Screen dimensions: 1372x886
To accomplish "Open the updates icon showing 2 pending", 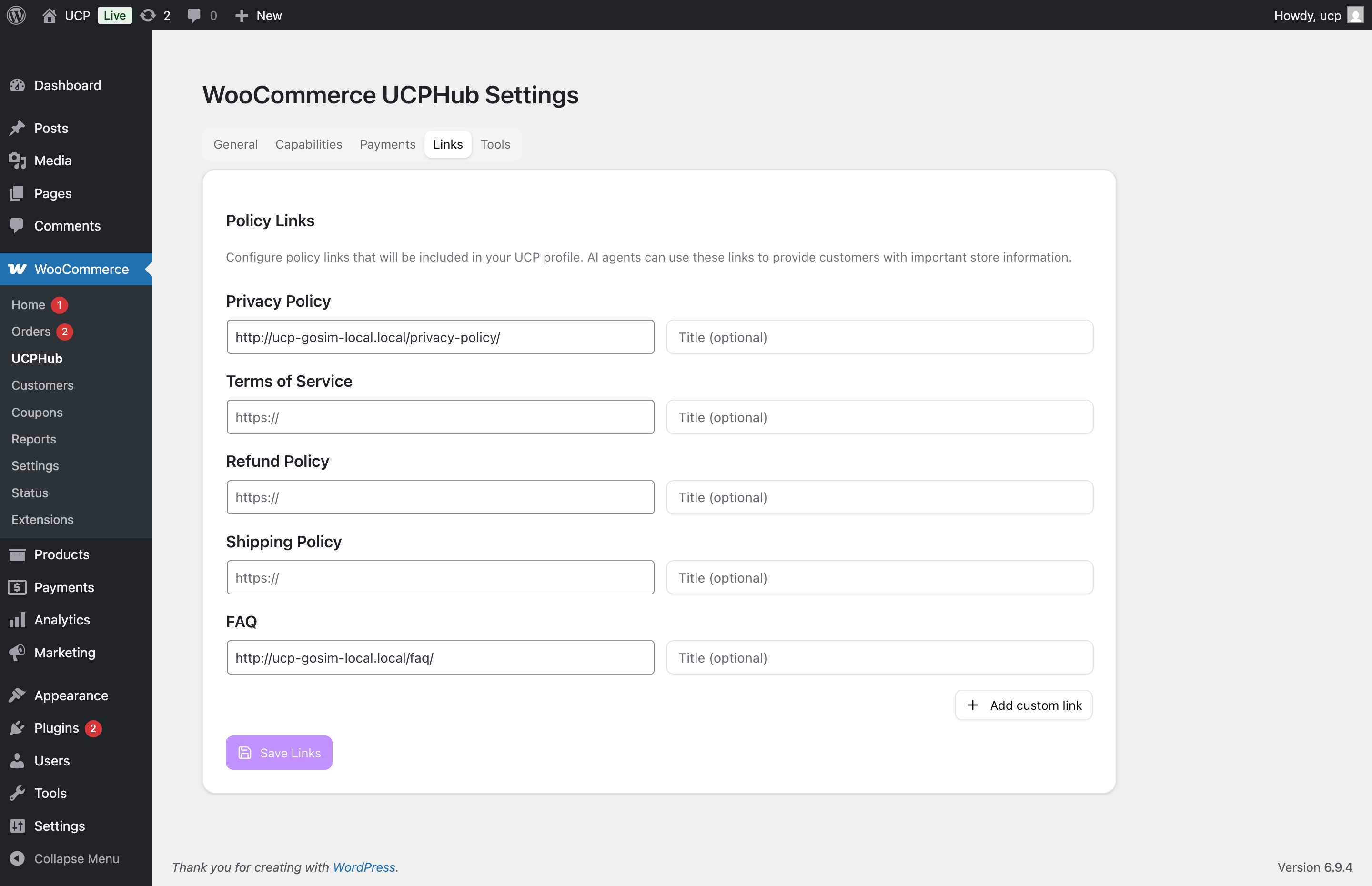I will tap(148, 15).
